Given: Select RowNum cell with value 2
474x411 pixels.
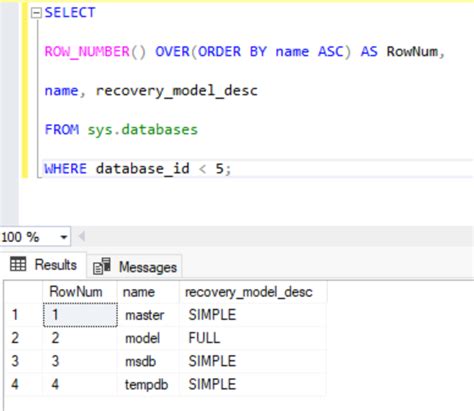Looking at the screenshot, I should [x=80, y=338].
